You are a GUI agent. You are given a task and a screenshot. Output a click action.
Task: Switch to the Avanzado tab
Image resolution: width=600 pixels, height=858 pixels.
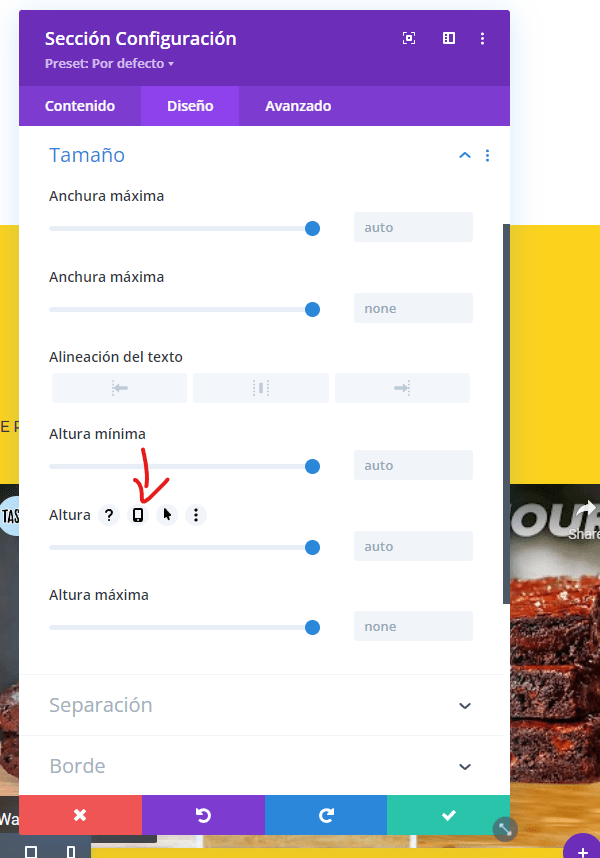(x=298, y=106)
